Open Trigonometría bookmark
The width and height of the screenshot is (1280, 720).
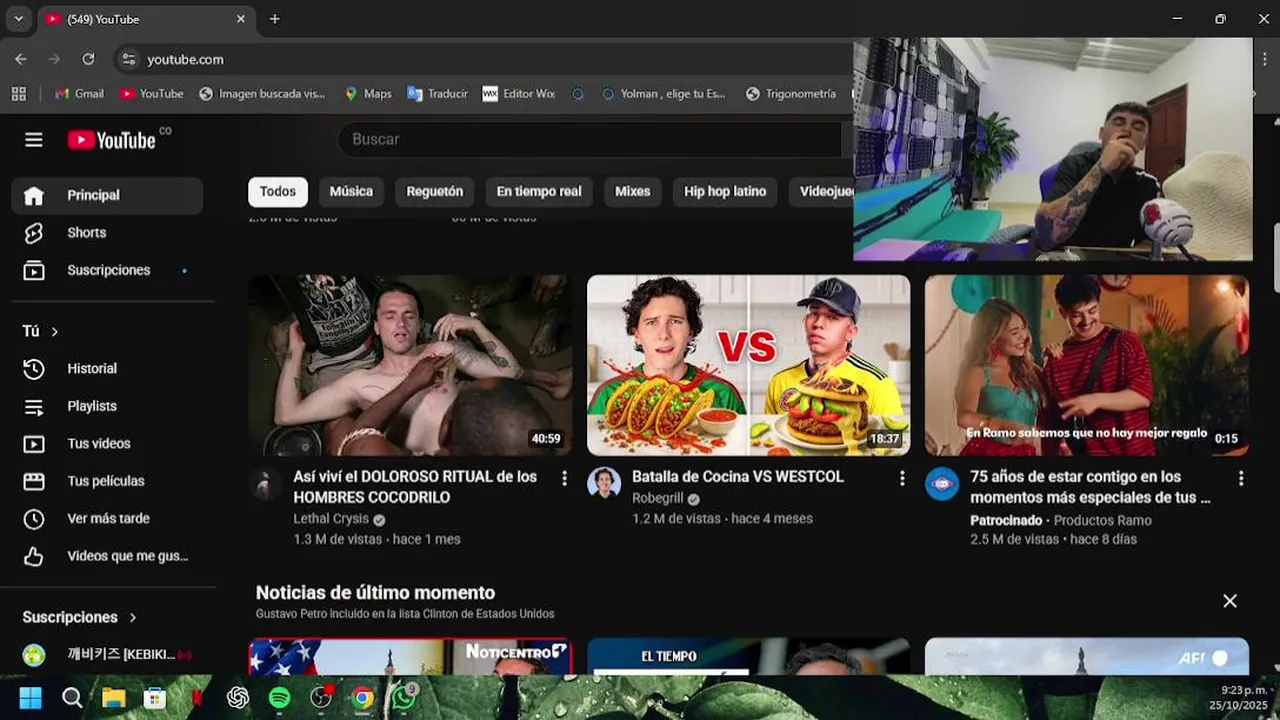point(790,93)
